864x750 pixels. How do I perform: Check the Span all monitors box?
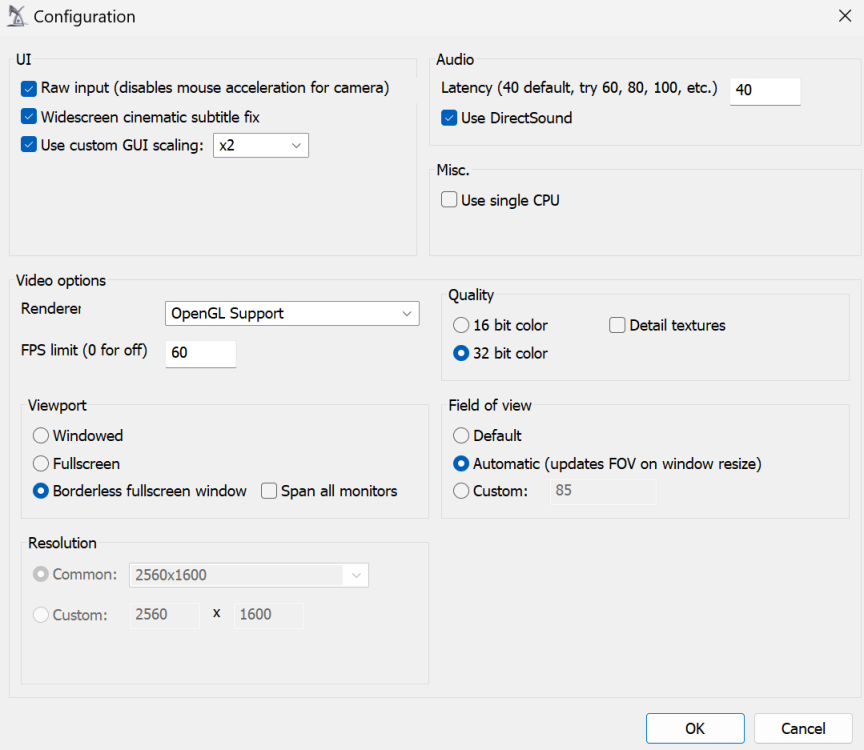[269, 491]
